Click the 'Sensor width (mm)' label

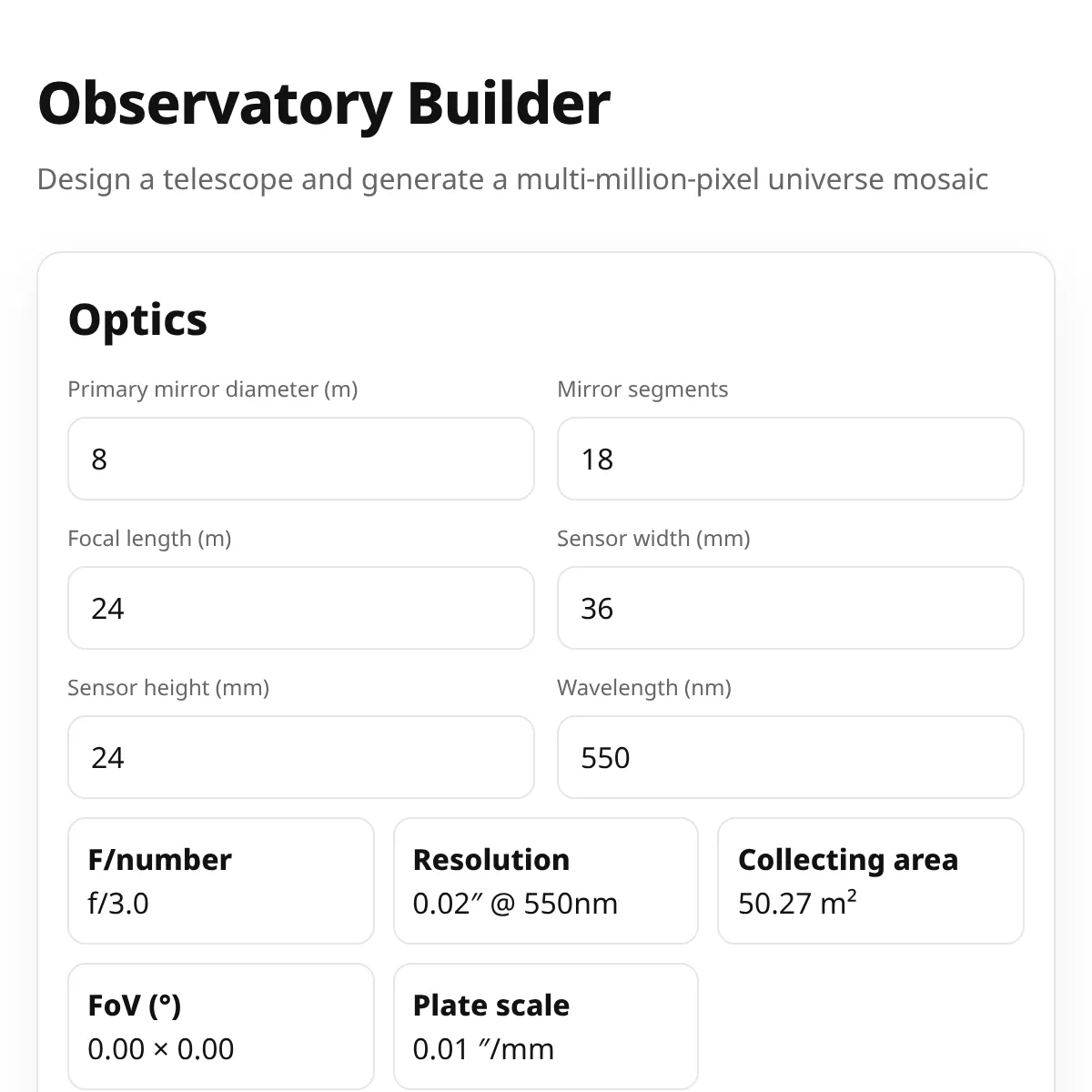click(653, 539)
